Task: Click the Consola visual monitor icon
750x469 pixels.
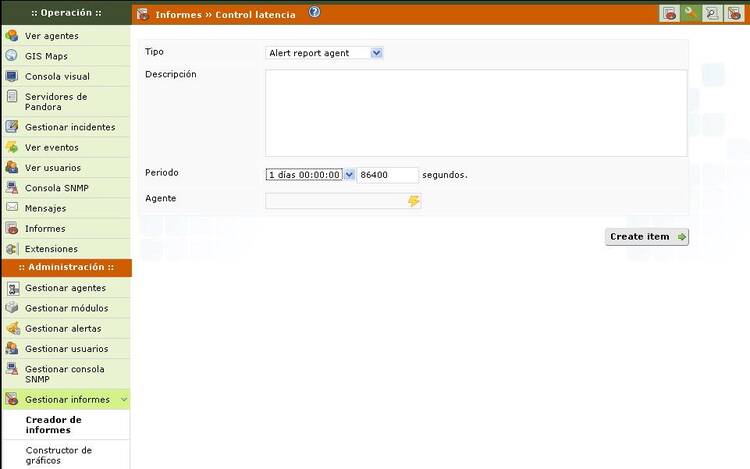Action: point(12,76)
